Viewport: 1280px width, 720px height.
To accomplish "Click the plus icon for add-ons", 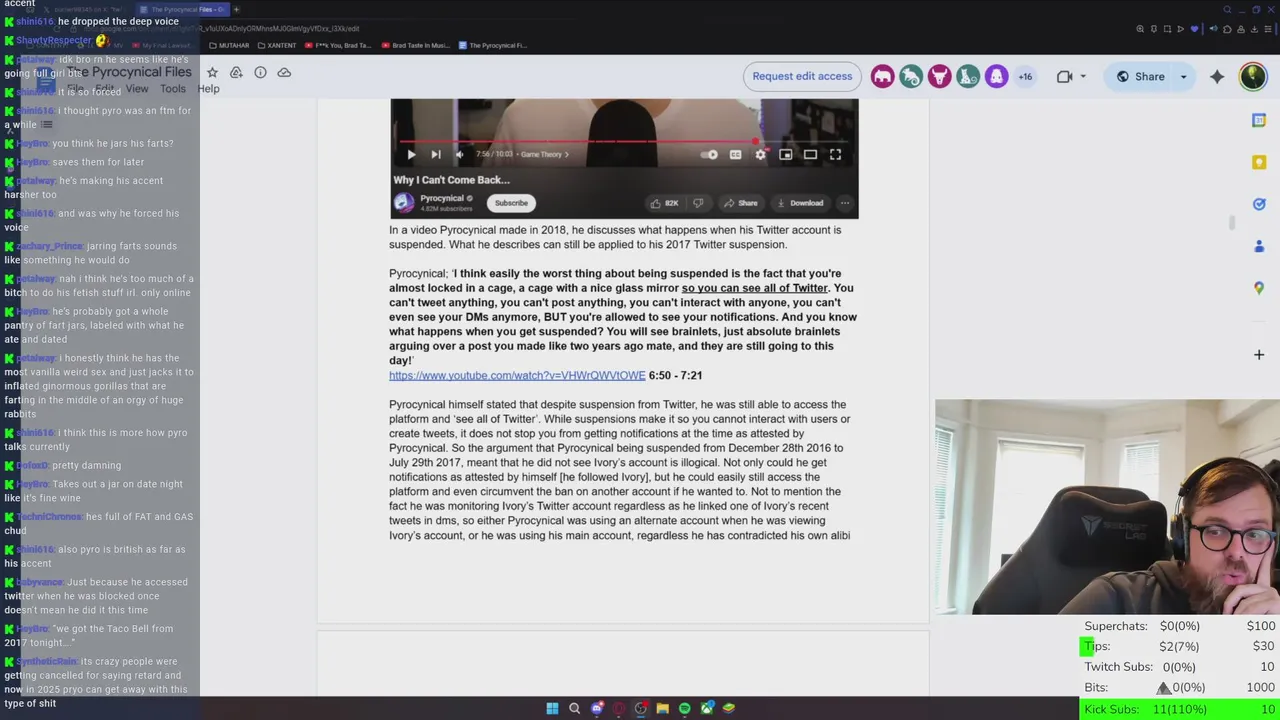I will pyautogui.click(x=1259, y=354).
